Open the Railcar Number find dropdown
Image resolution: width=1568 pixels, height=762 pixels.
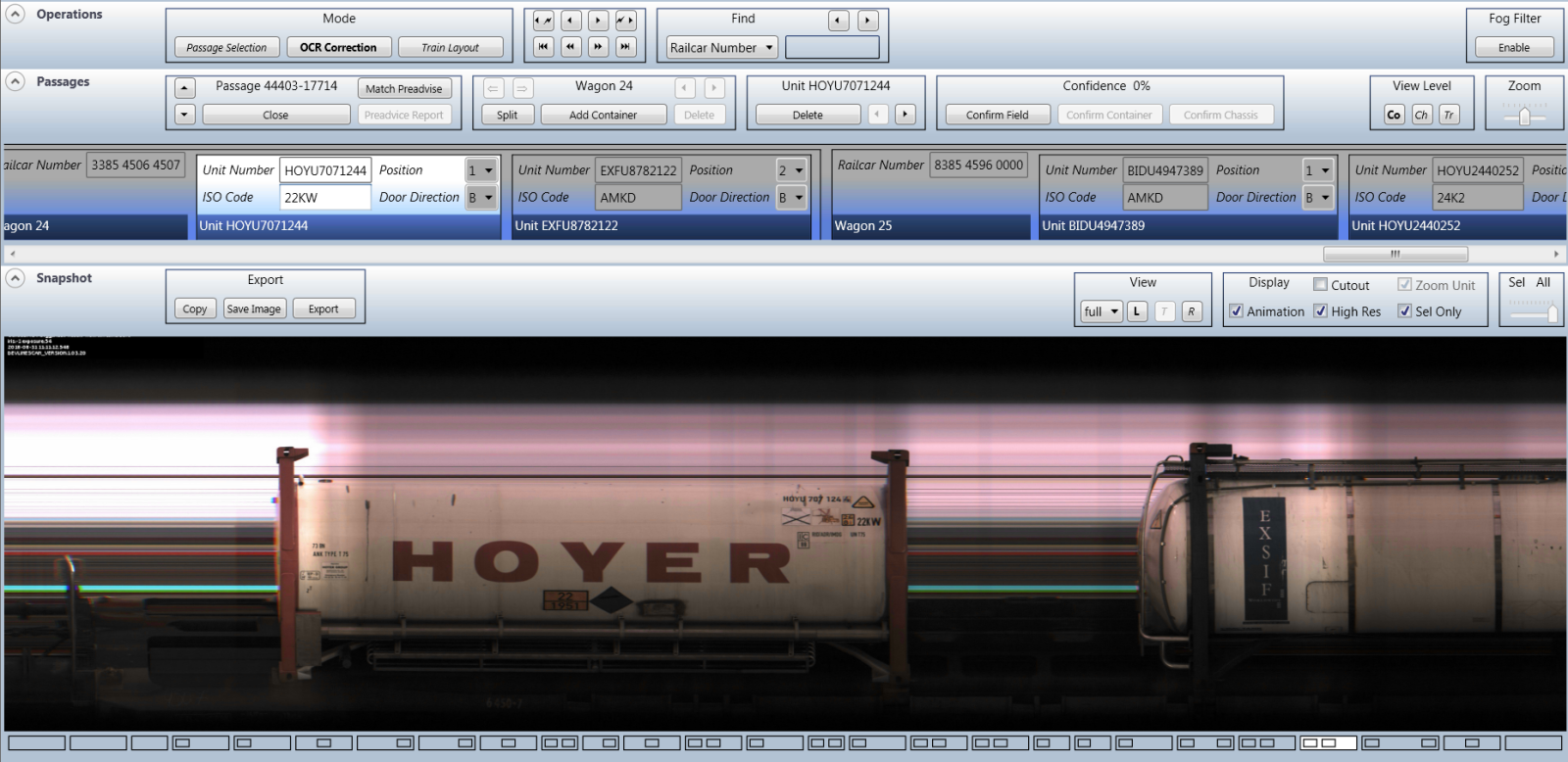[x=769, y=47]
